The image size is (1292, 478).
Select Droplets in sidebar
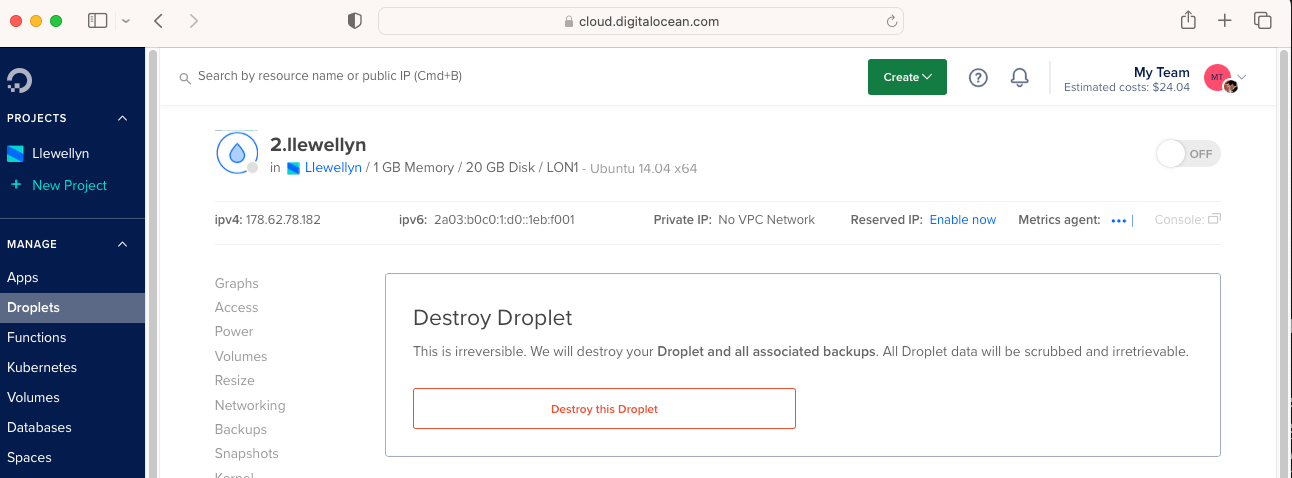[72, 308]
